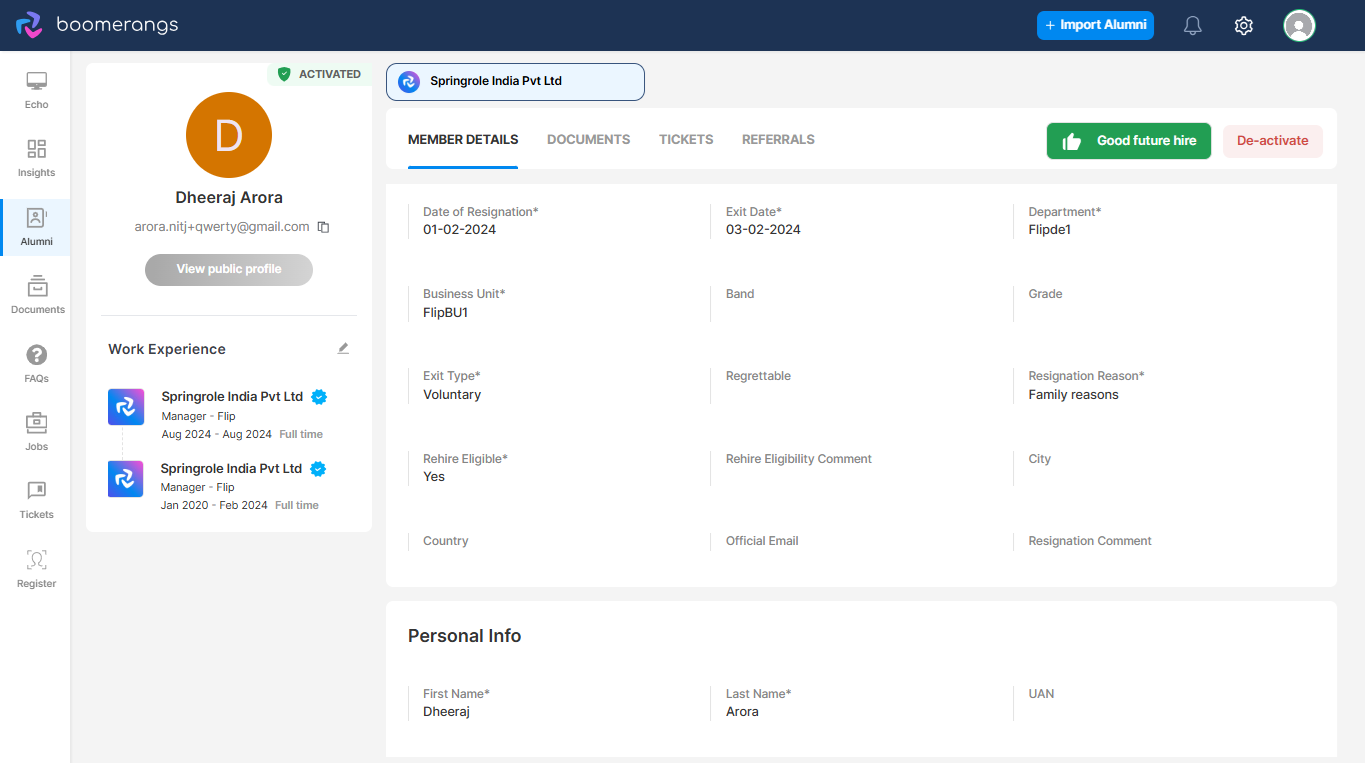This screenshot has height=763, width=1365.
Task: Select Alumni in the sidebar
Action: tap(36, 227)
